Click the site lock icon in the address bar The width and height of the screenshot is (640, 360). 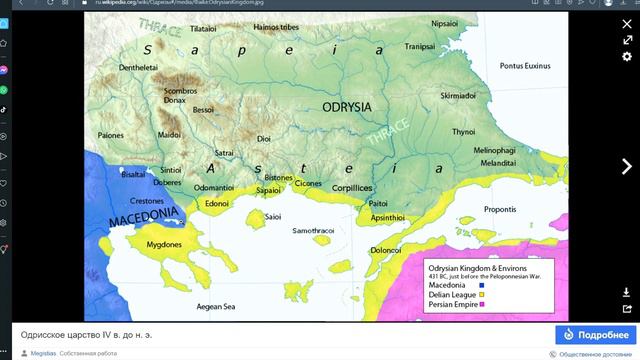coord(84,2)
